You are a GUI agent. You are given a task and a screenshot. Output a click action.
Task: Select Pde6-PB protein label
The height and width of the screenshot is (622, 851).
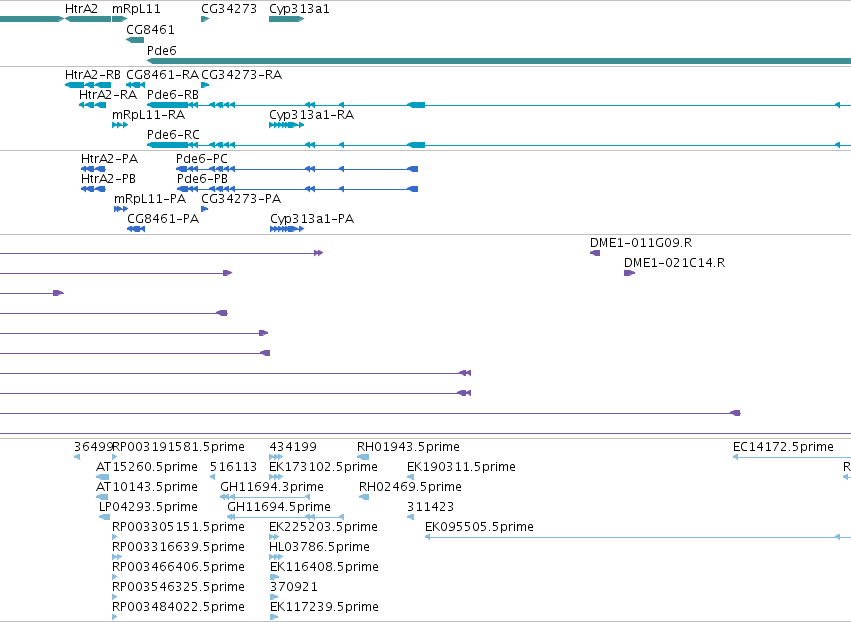202,179
